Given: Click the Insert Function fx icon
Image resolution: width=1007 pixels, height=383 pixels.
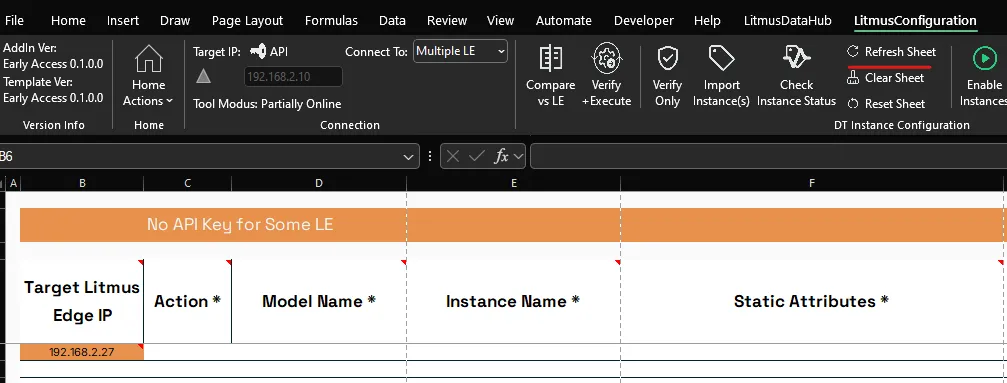Looking at the screenshot, I should [502, 156].
